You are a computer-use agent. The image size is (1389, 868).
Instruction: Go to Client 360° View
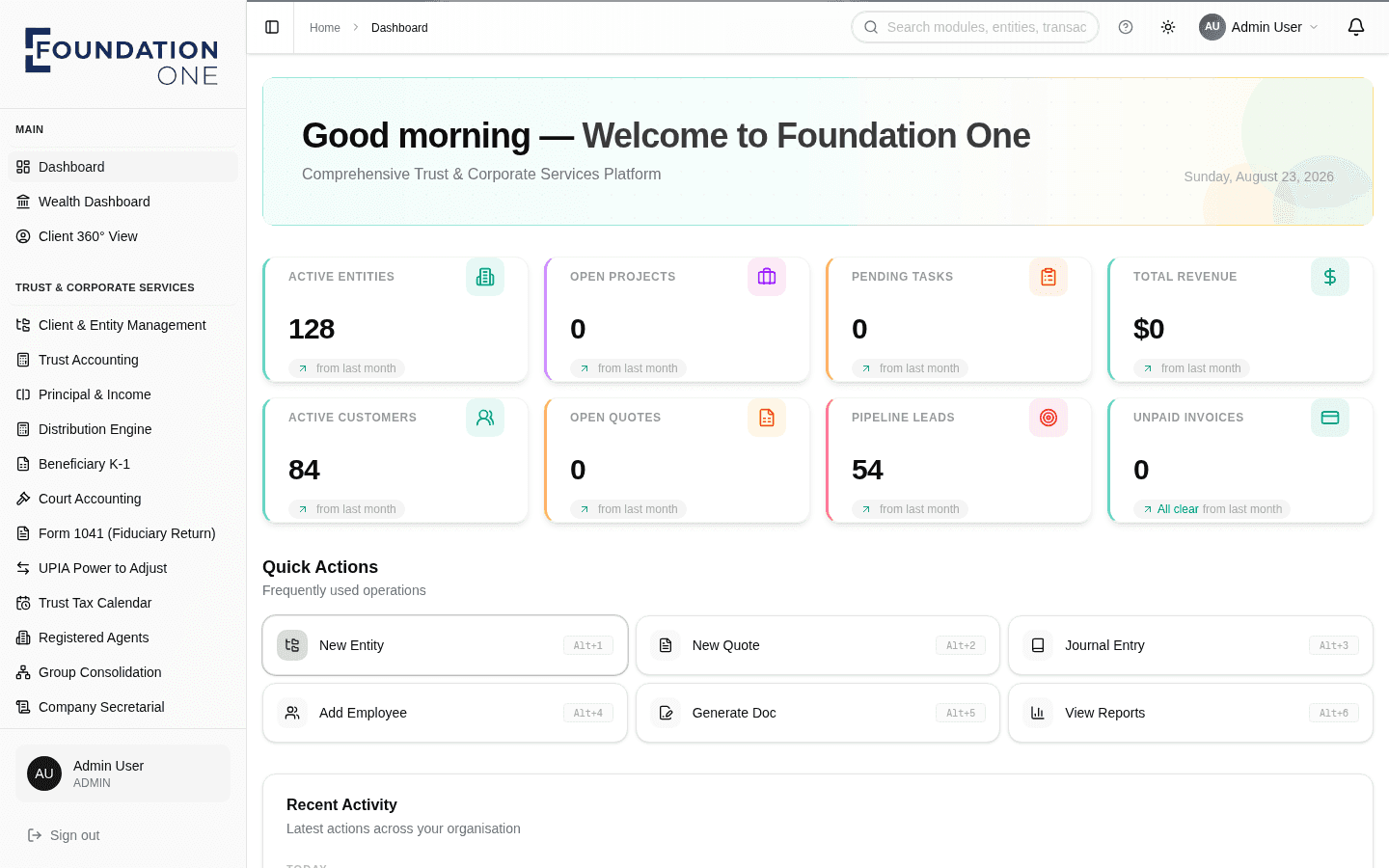(123, 236)
